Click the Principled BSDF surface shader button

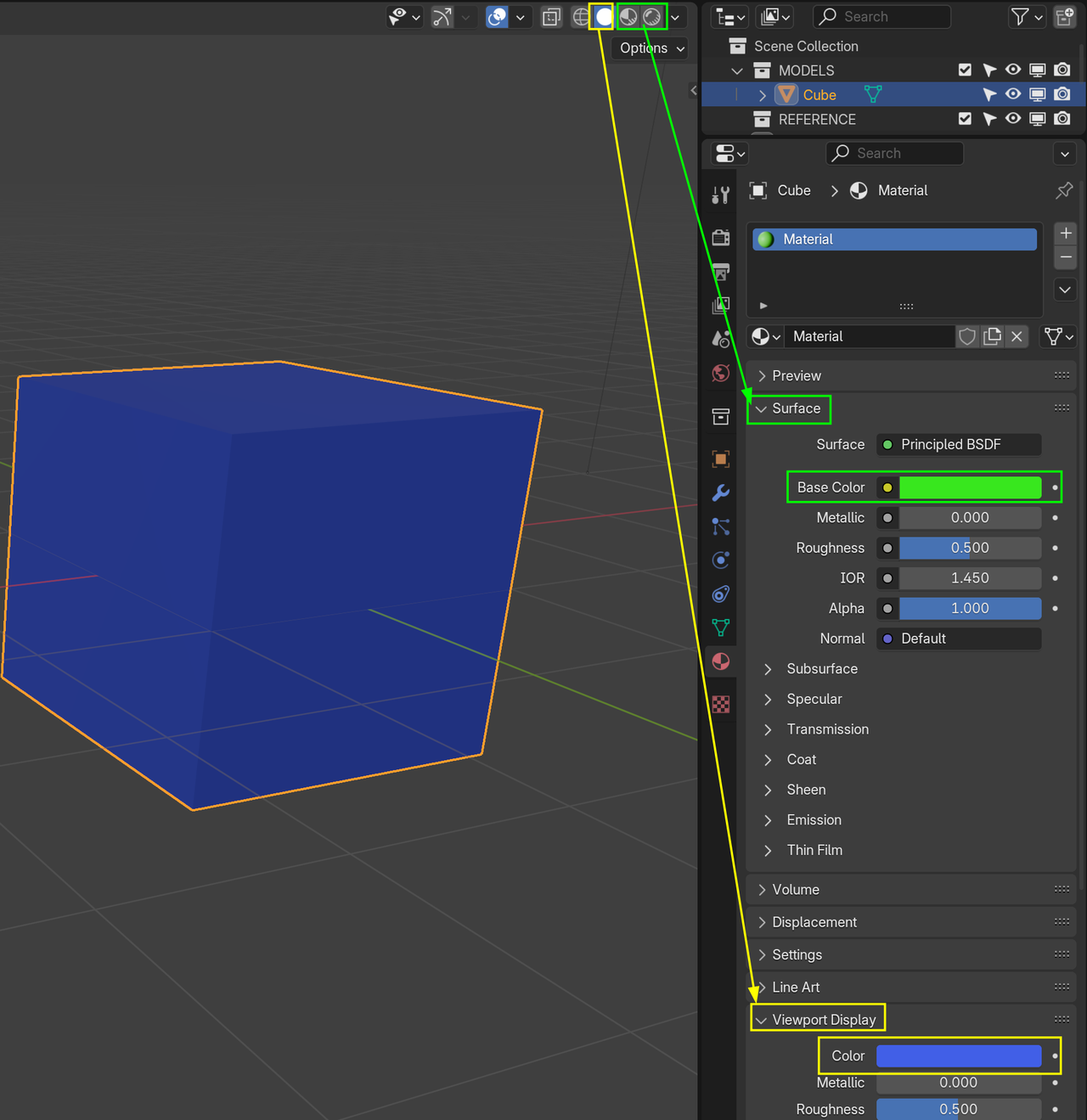point(959,444)
